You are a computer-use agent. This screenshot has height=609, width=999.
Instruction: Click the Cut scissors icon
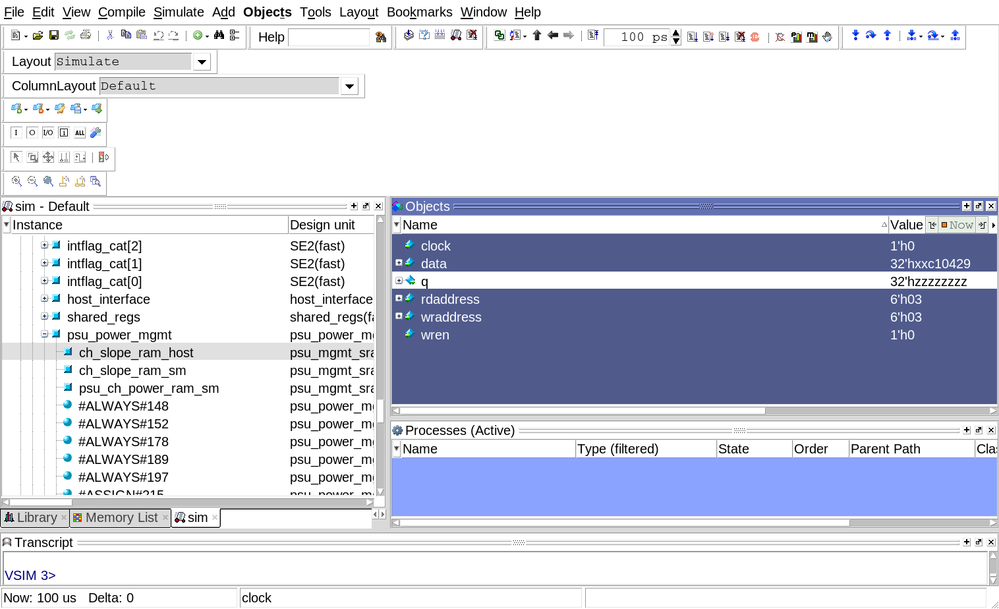click(110, 36)
